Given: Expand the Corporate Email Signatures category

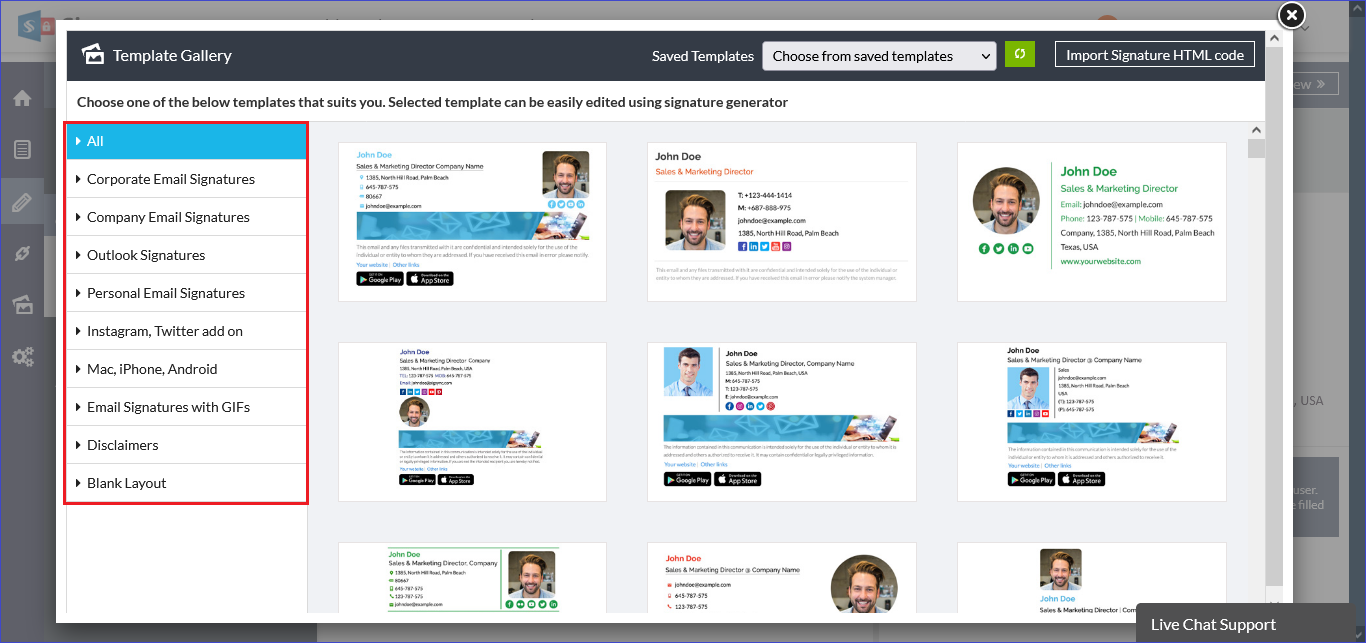Looking at the screenshot, I should tap(170, 179).
